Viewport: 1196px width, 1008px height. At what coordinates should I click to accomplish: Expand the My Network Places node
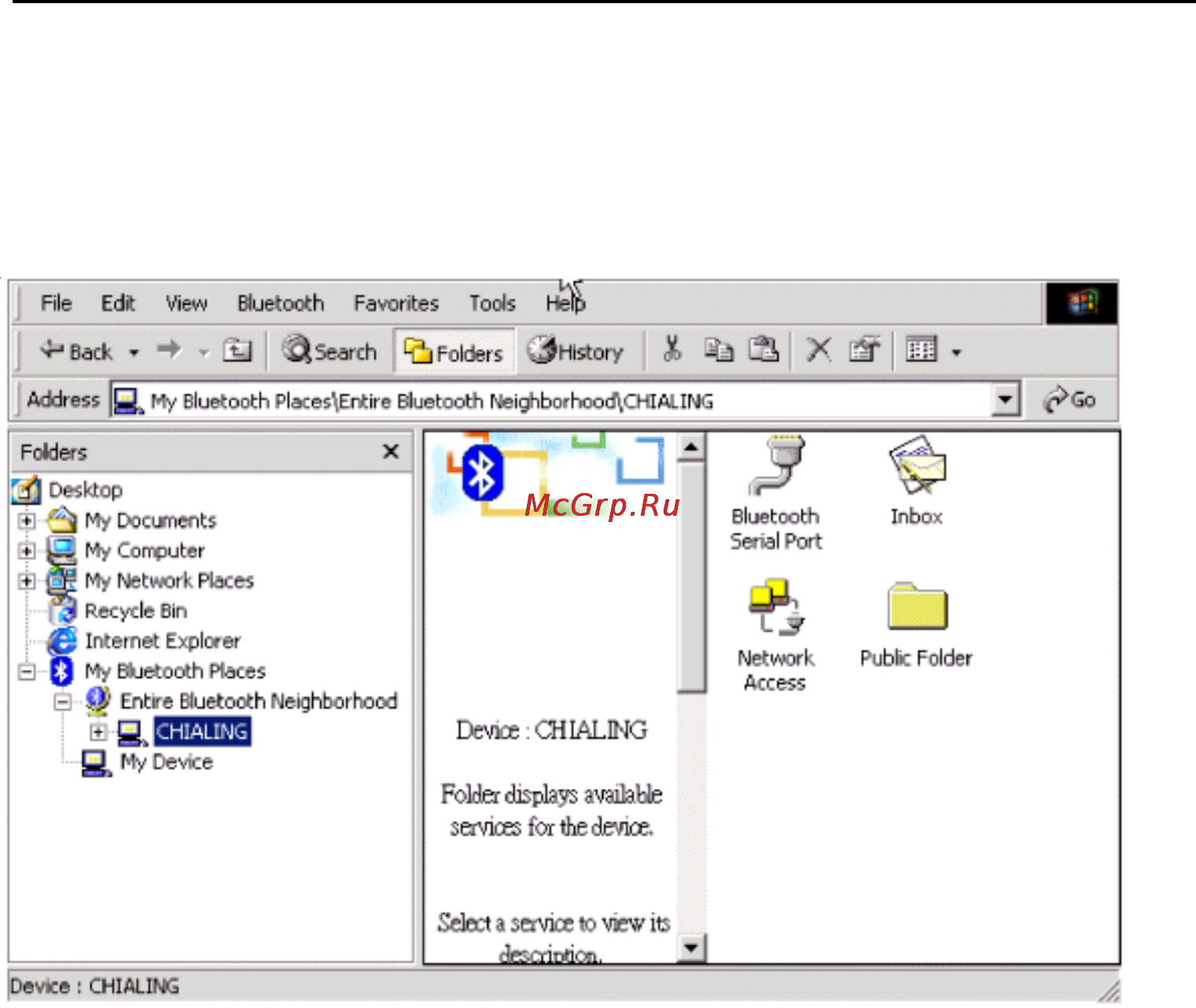pos(27,581)
